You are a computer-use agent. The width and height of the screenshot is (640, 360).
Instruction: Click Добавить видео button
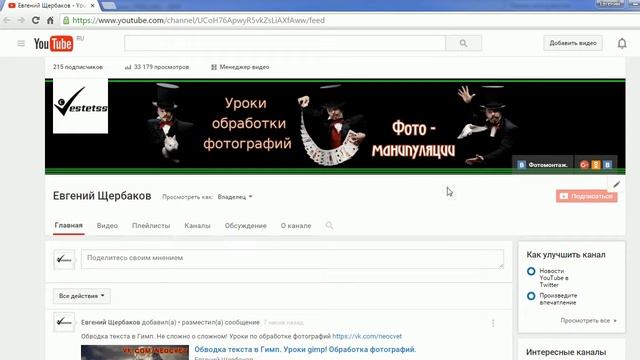573,43
